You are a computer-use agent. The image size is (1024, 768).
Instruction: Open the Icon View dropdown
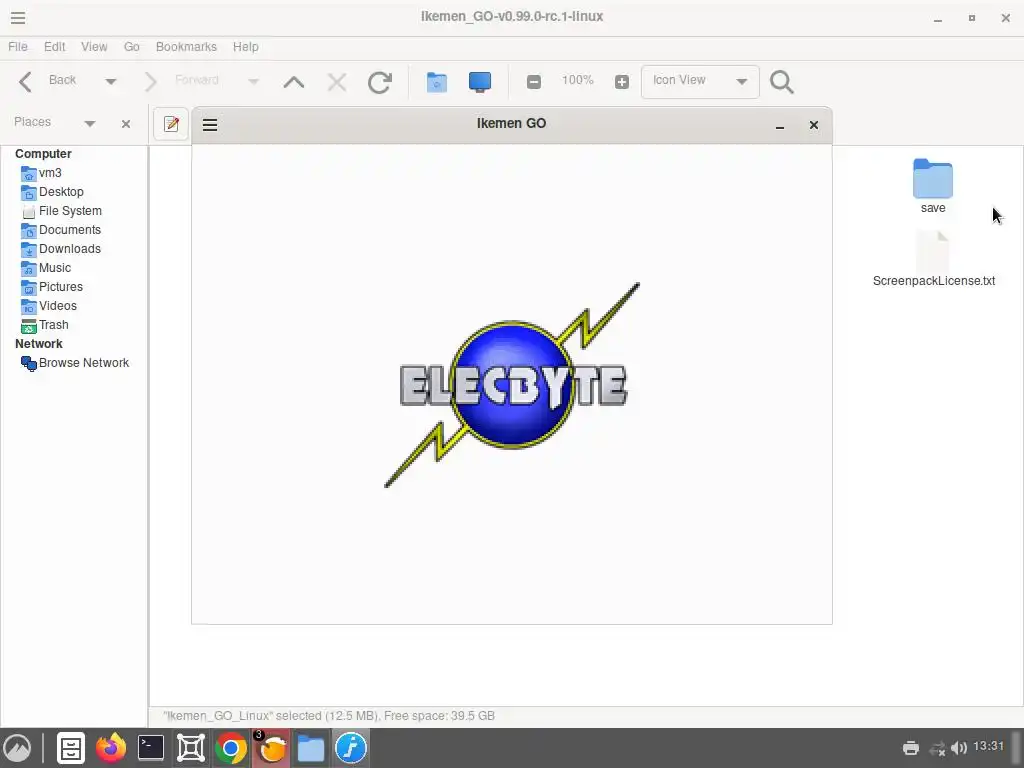click(x=700, y=82)
